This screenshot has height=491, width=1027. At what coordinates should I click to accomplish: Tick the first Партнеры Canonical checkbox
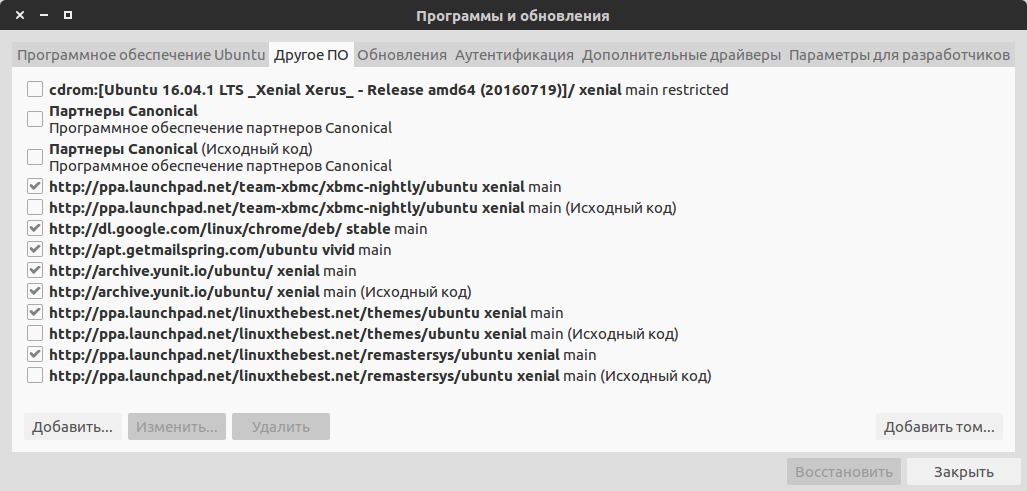pos(35,119)
